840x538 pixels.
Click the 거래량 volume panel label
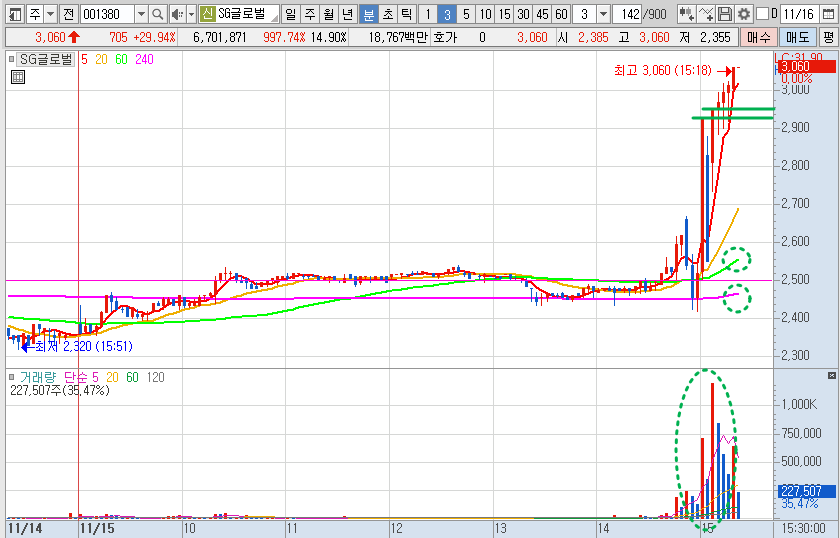click(x=38, y=377)
